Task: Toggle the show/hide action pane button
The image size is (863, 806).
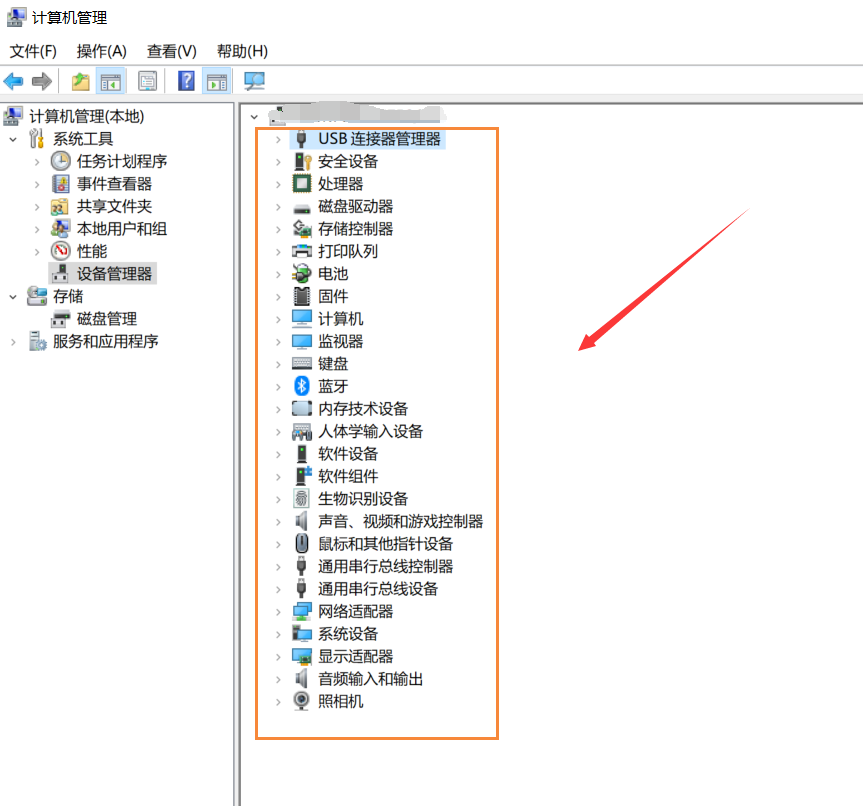Action: pos(216,81)
